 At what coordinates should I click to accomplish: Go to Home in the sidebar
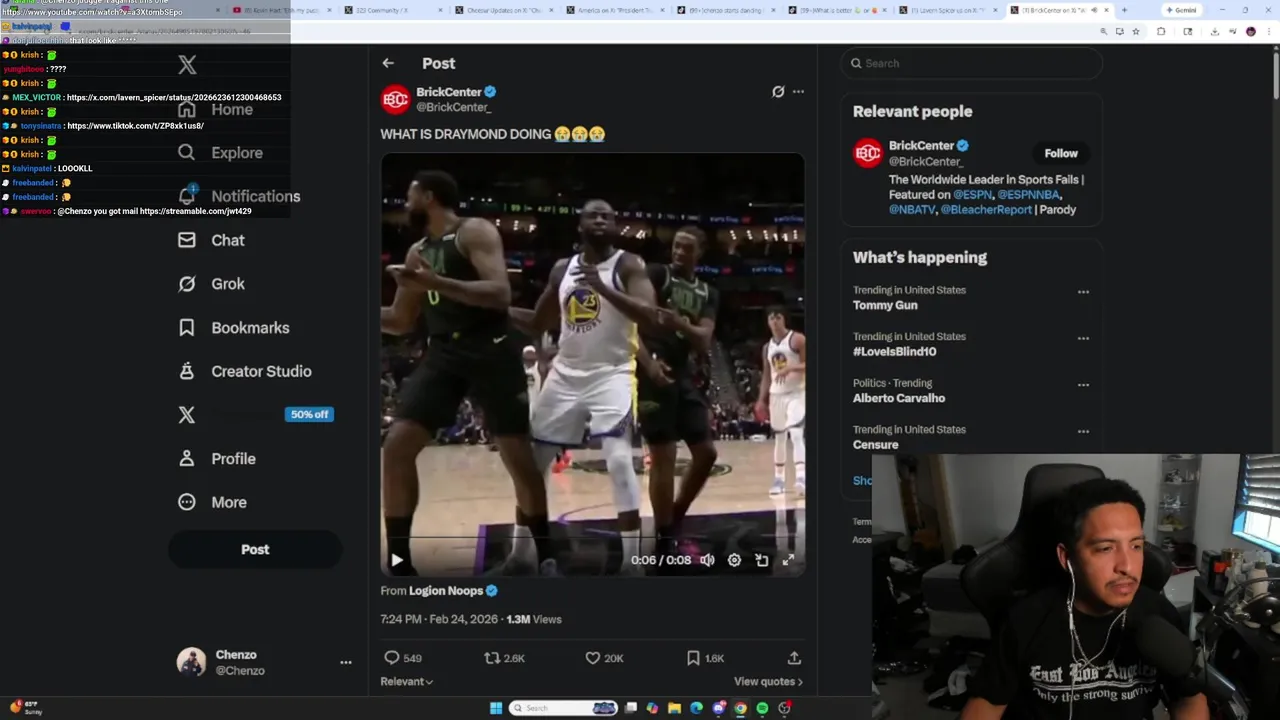point(215,109)
